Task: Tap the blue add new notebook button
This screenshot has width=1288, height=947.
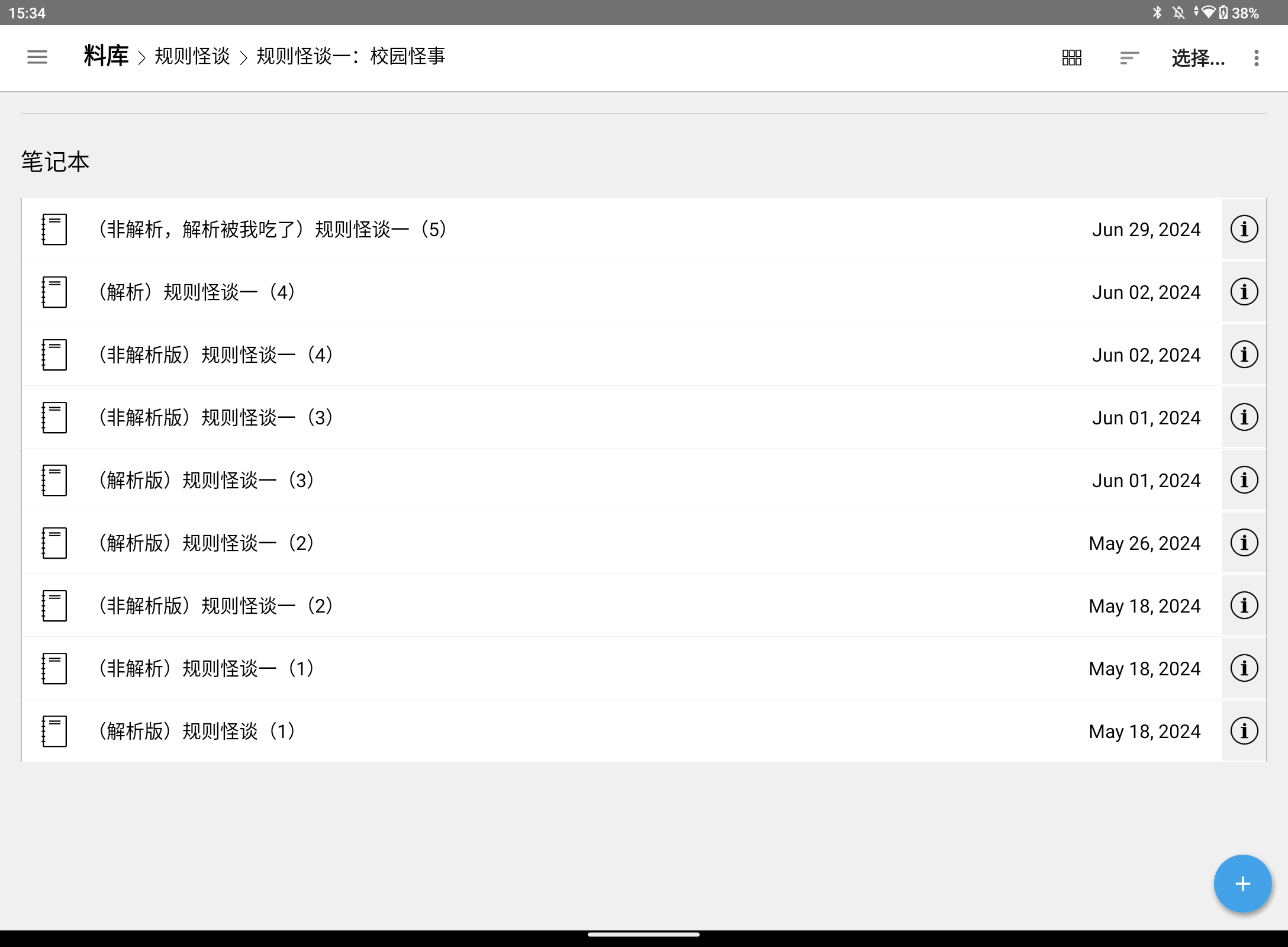Action: pos(1242,884)
